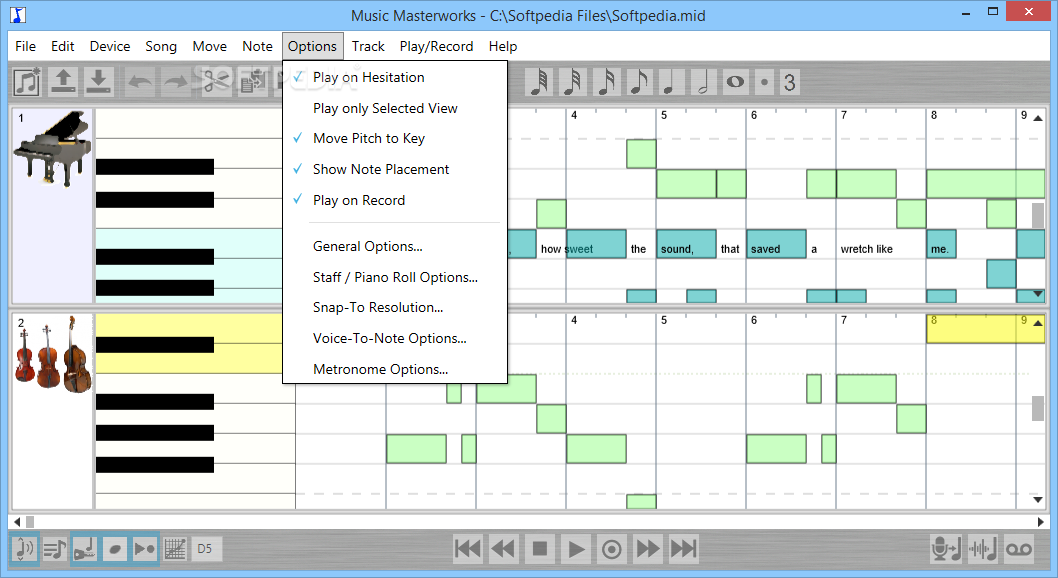Toggle the note sound preview icon
The image size is (1058, 578).
[24, 549]
